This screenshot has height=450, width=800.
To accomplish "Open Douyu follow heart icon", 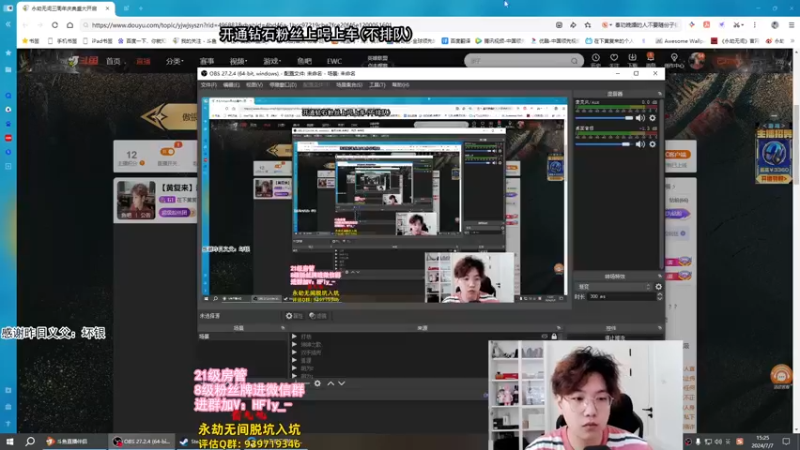I will click(x=614, y=58).
